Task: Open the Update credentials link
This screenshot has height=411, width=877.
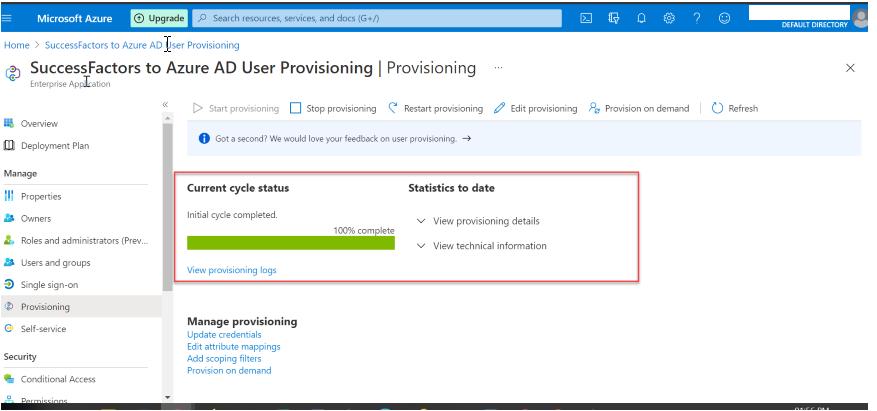Action: click(x=224, y=335)
